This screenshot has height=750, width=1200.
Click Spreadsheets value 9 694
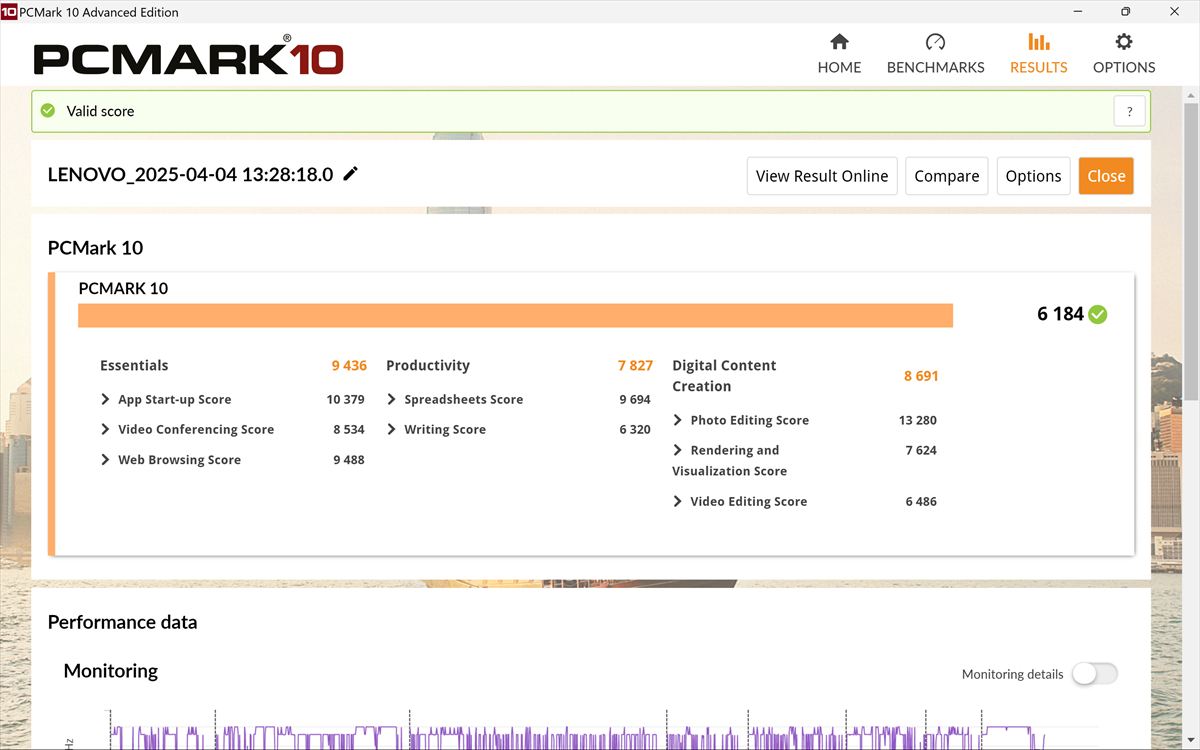pyautogui.click(x=635, y=399)
